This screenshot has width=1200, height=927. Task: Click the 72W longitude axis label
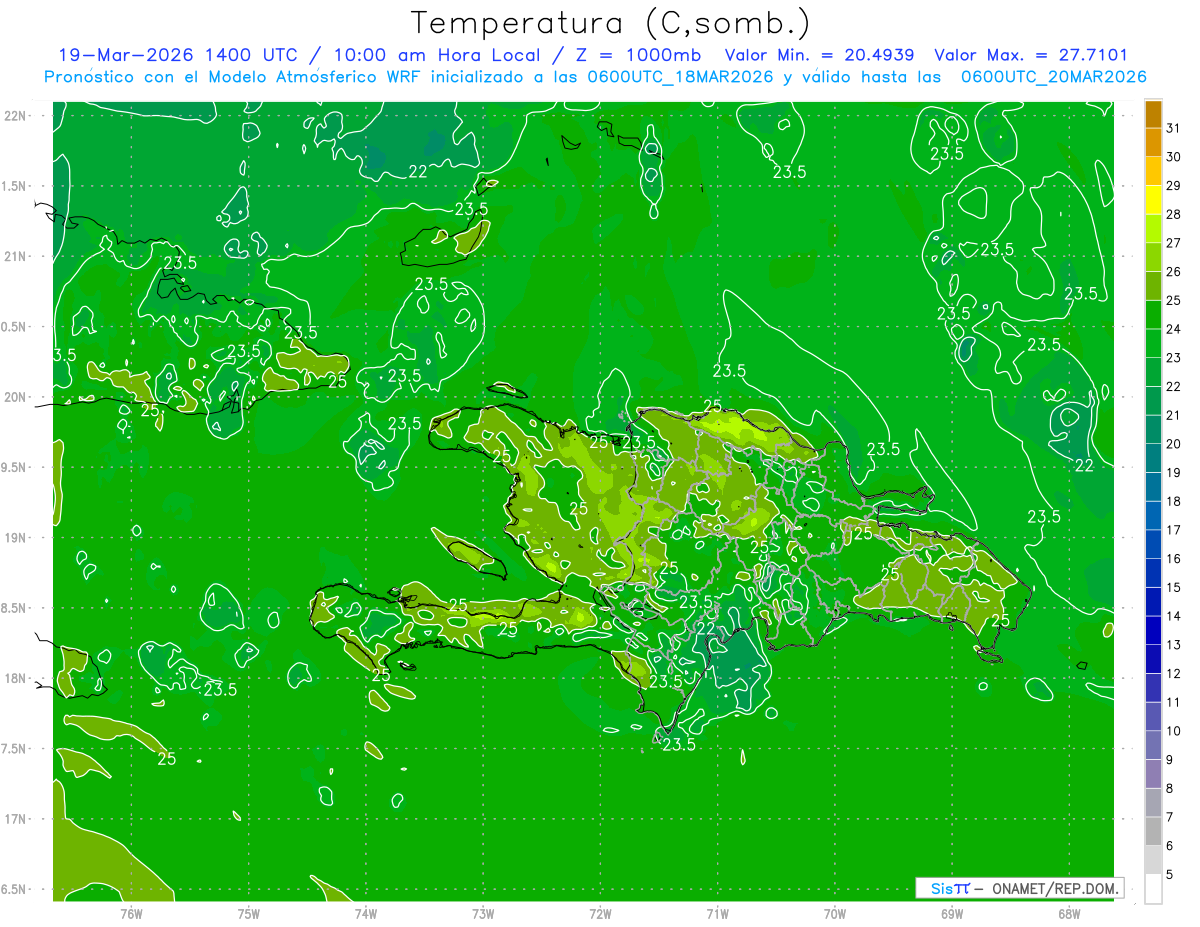(600, 913)
